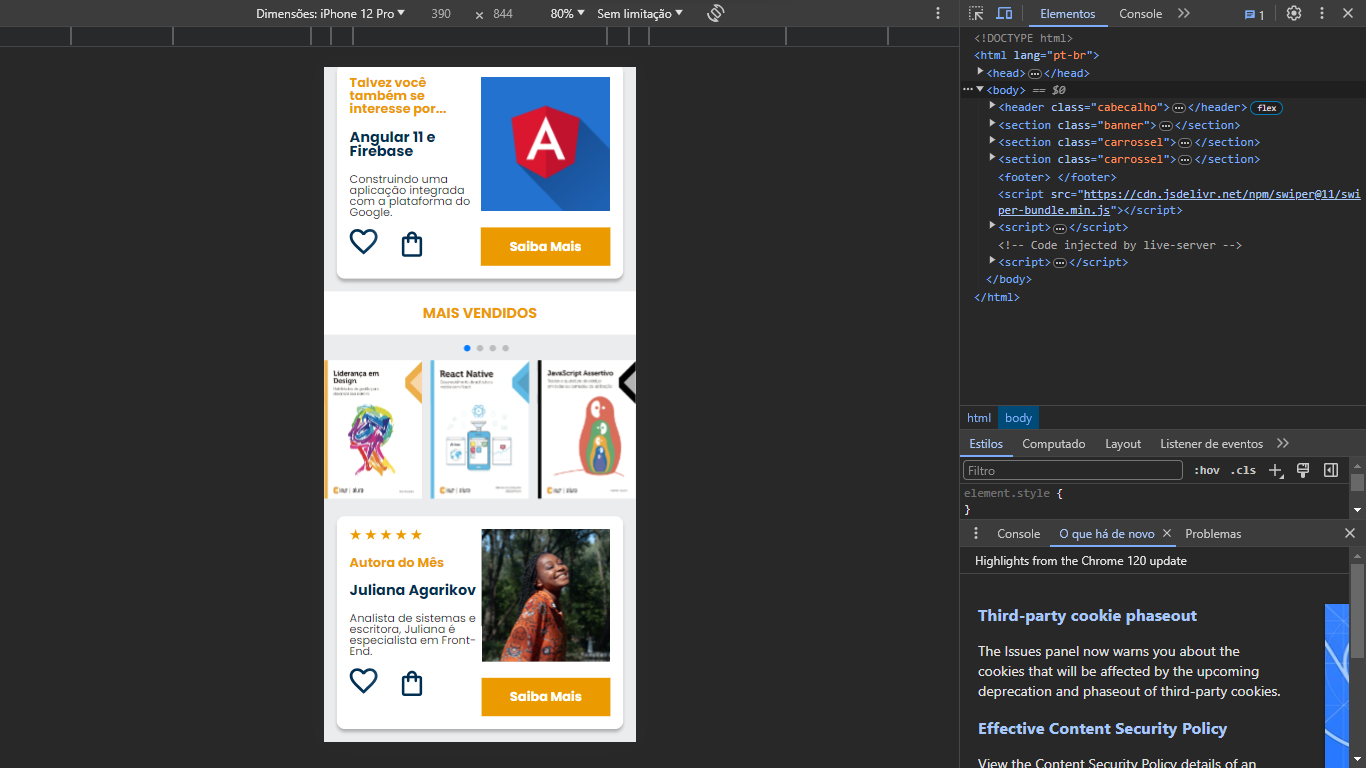Click the Angular logo image
The height and width of the screenshot is (768, 1366).
point(545,144)
